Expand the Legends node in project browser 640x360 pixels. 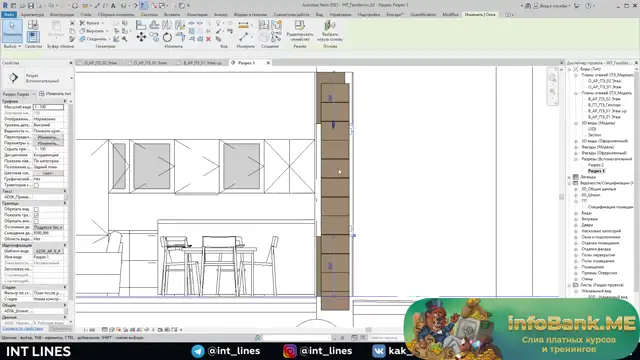(x=570, y=177)
